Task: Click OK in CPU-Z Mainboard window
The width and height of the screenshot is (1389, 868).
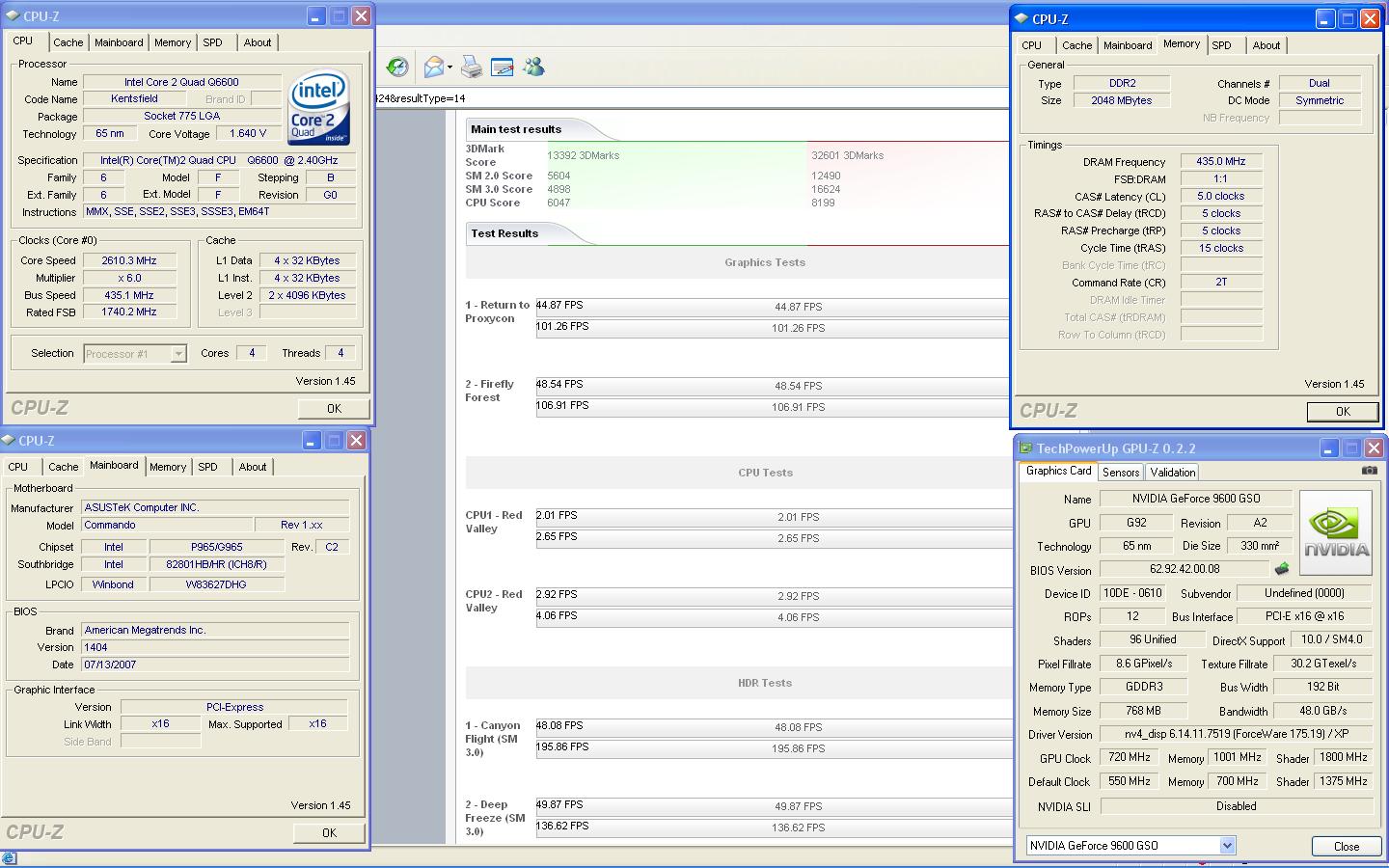Action: [x=329, y=832]
